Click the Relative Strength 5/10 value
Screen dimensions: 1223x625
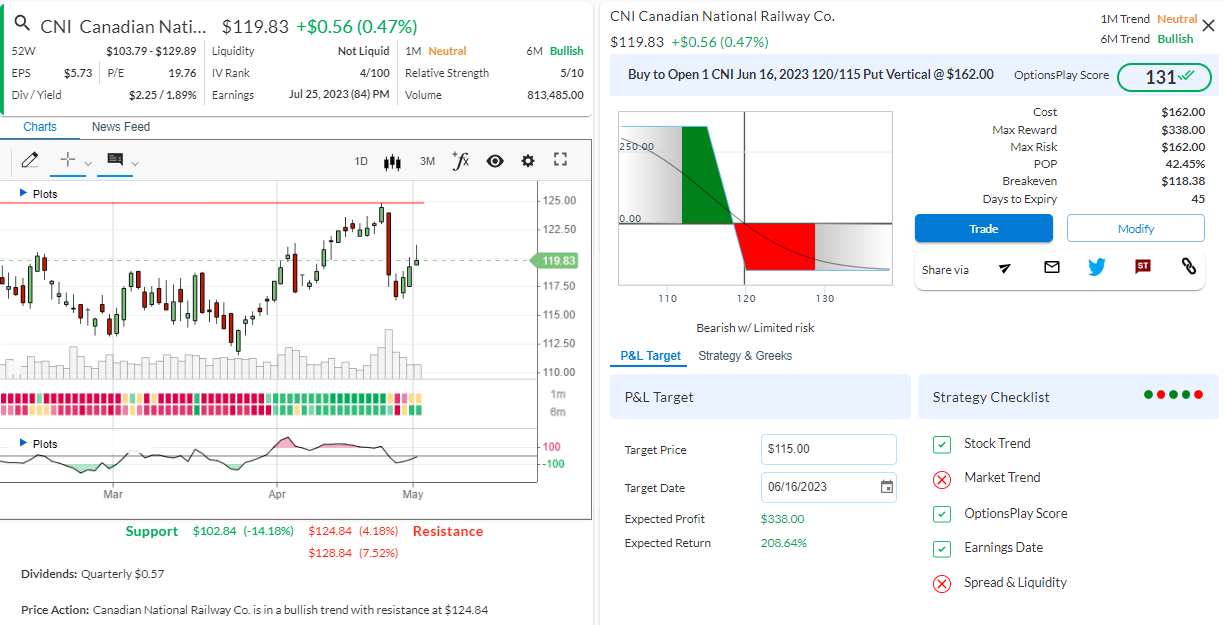point(572,73)
